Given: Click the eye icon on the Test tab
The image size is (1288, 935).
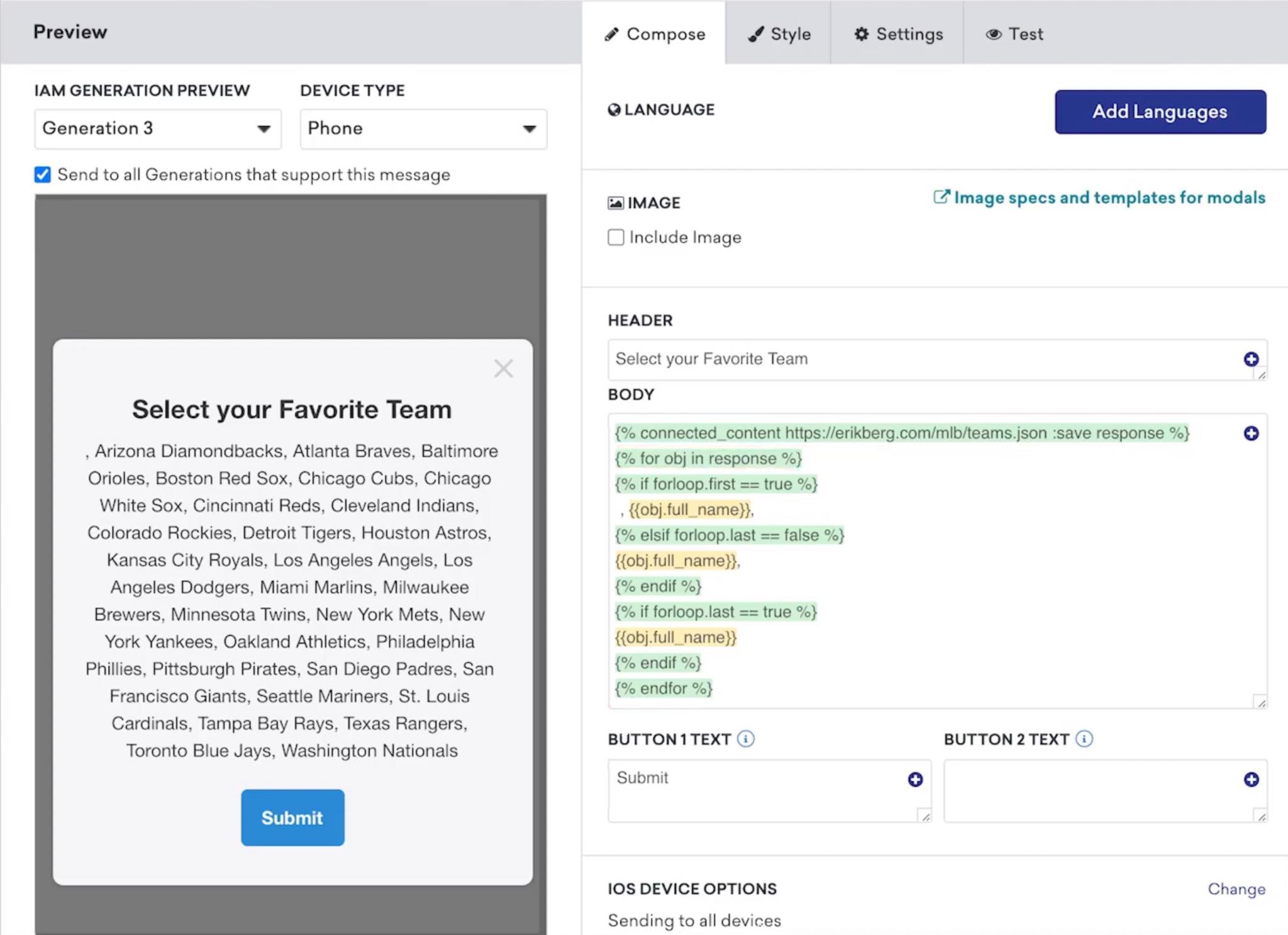Looking at the screenshot, I should (x=993, y=34).
